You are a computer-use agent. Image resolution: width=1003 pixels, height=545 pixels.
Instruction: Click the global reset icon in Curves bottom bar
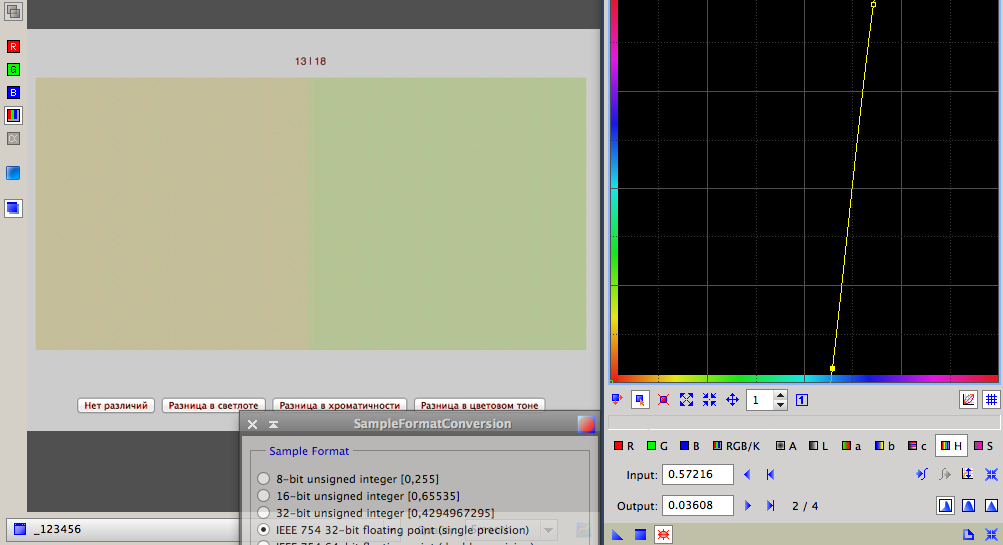click(x=991, y=535)
